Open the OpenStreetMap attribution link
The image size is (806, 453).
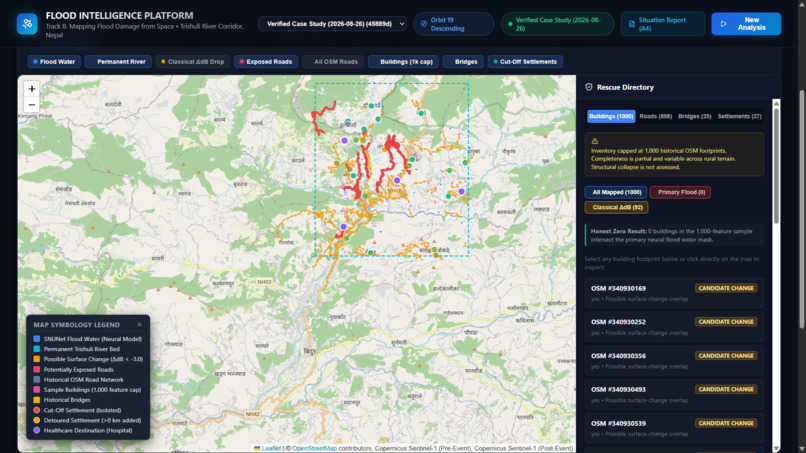[314, 448]
